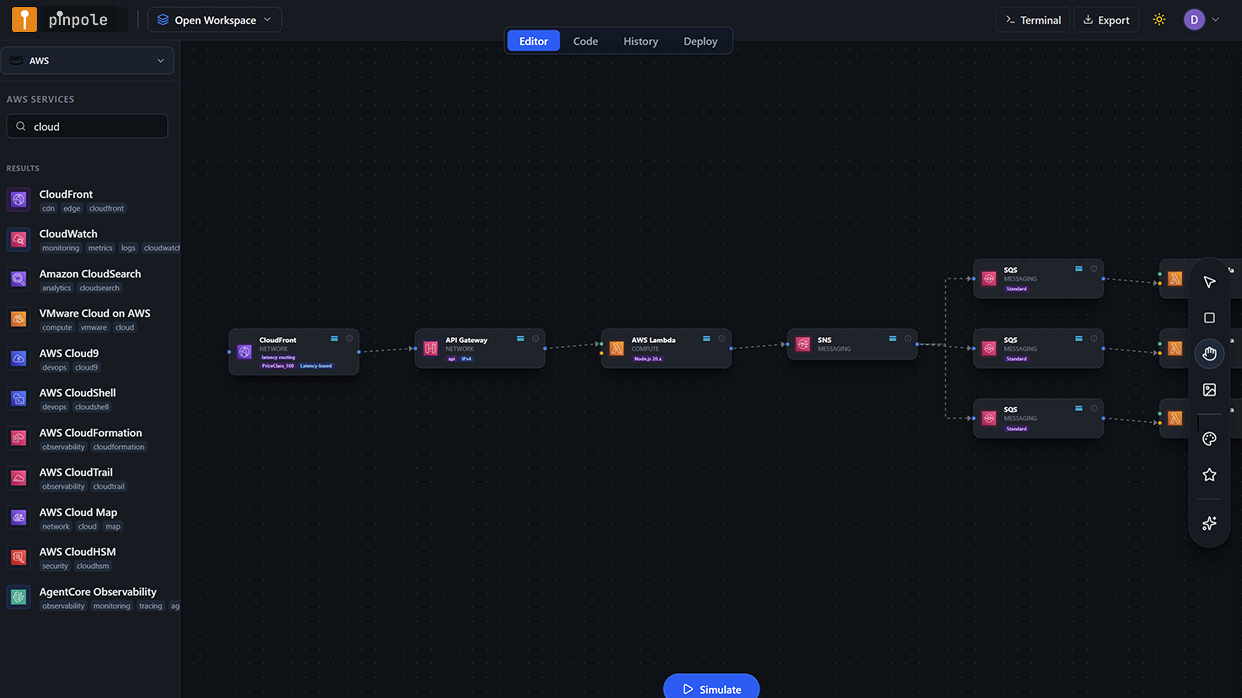1242x698 pixels.
Task: Open the image export tool
Action: (x=1209, y=389)
